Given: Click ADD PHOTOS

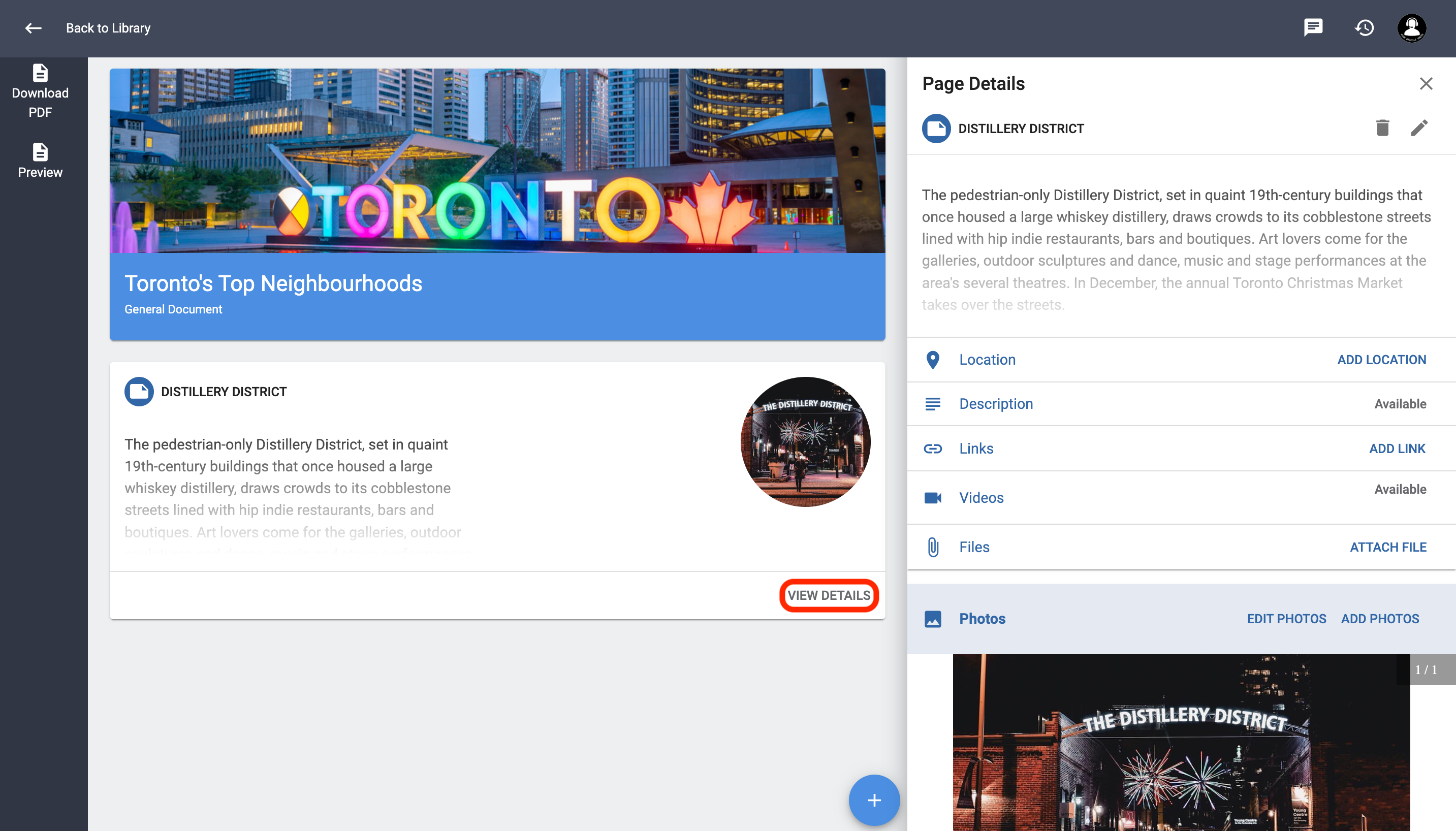Looking at the screenshot, I should (x=1379, y=619).
